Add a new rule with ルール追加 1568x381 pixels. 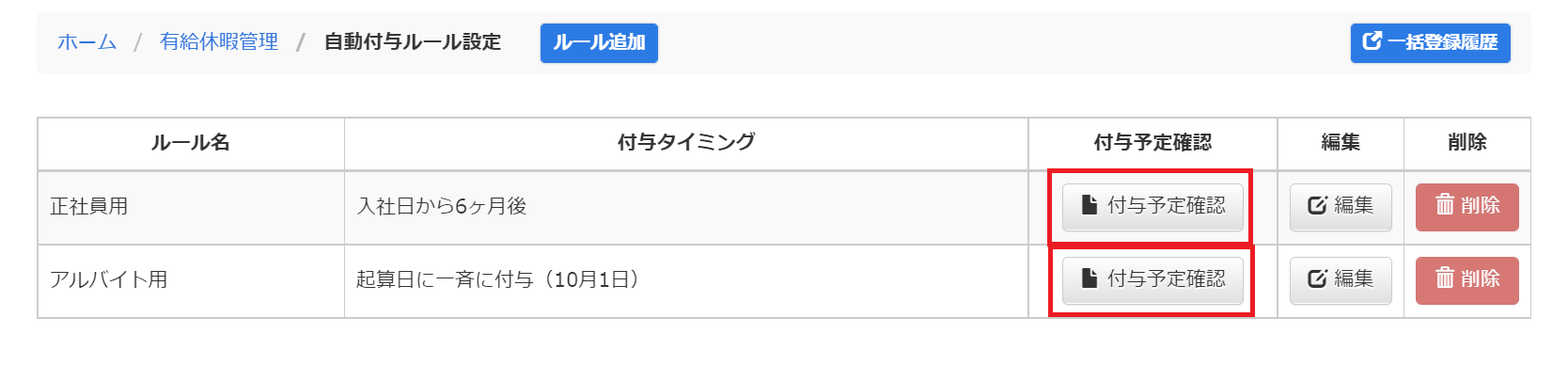pos(599,42)
